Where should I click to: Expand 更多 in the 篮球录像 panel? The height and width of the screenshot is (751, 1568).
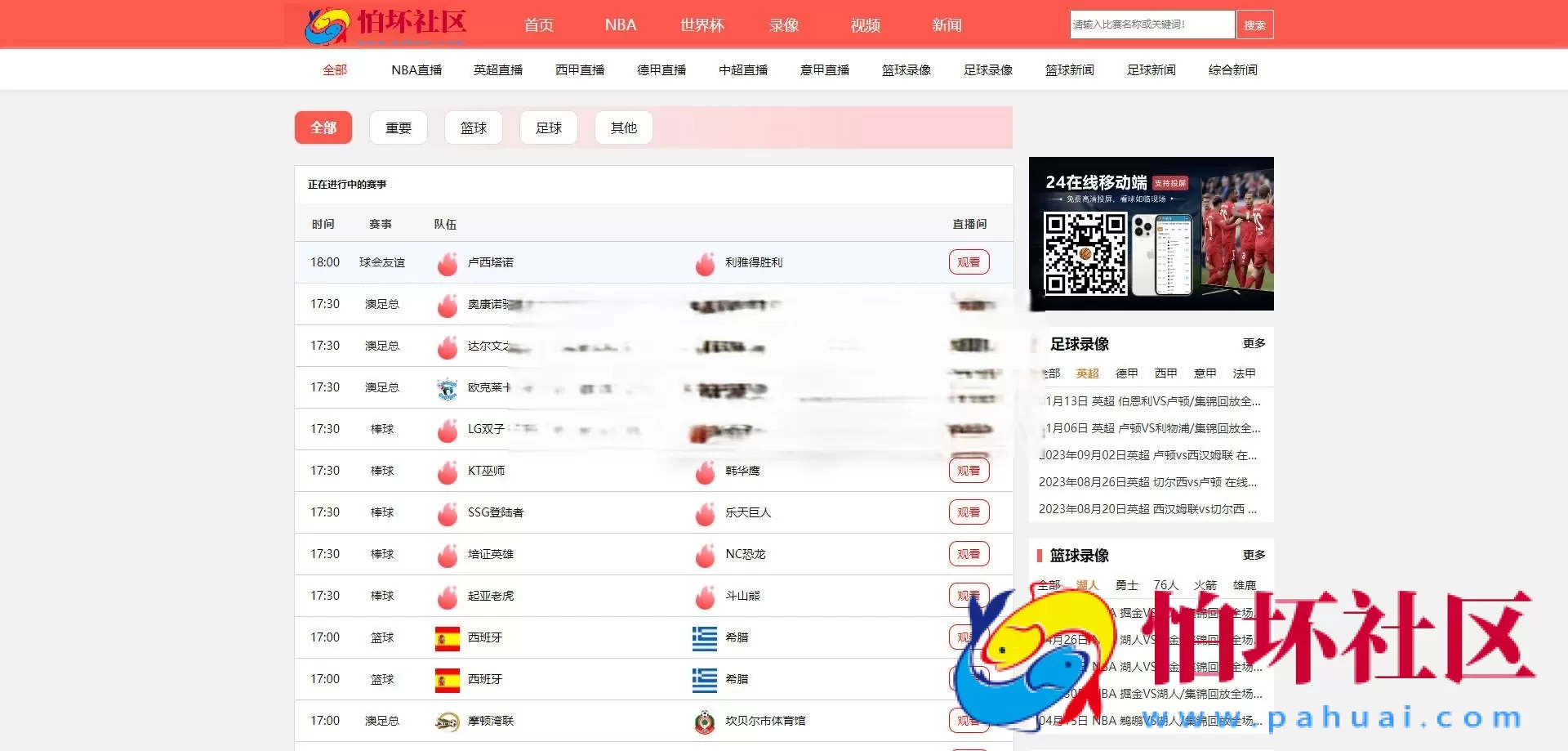tap(1254, 555)
